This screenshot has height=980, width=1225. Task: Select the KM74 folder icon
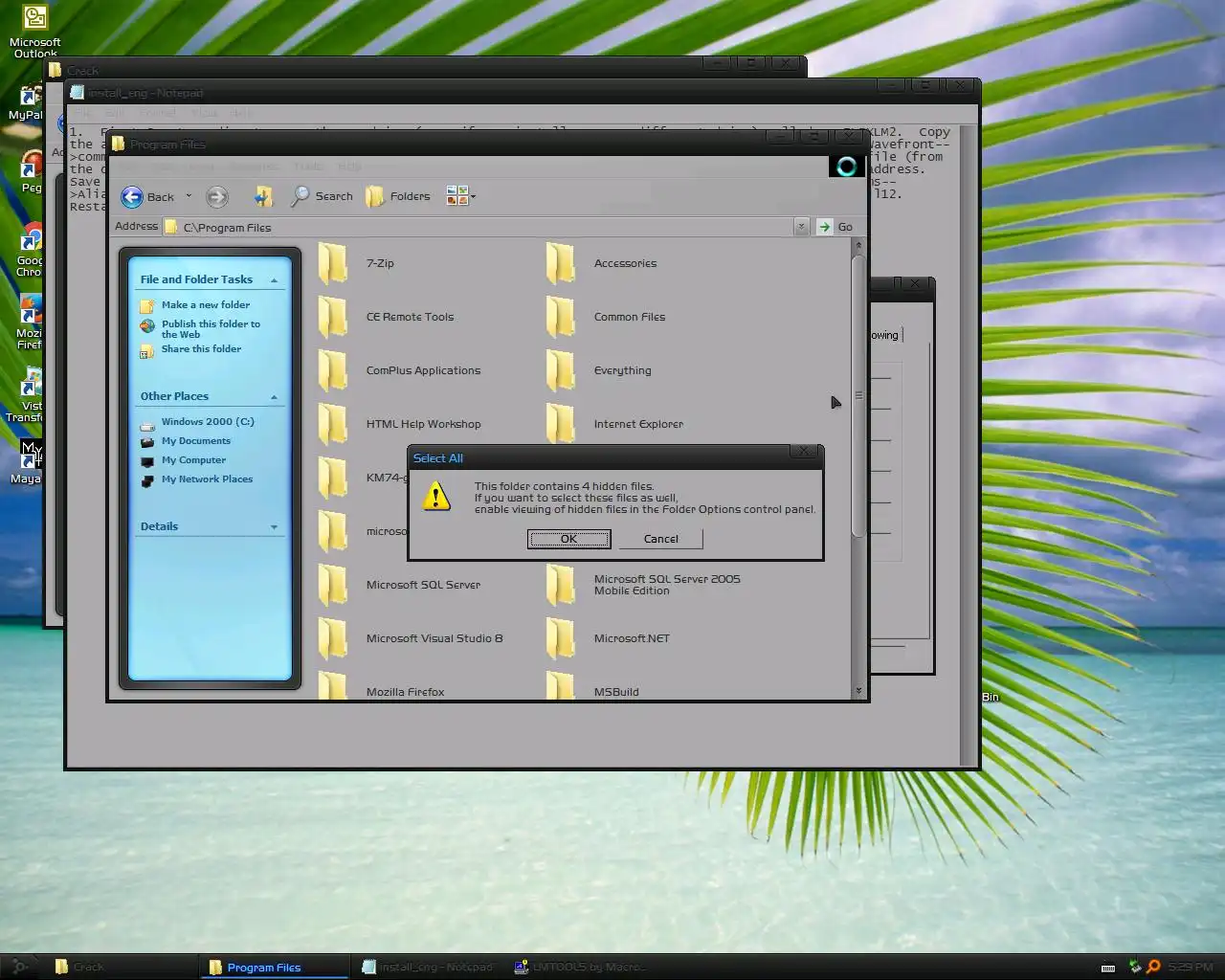click(x=332, y=478)
